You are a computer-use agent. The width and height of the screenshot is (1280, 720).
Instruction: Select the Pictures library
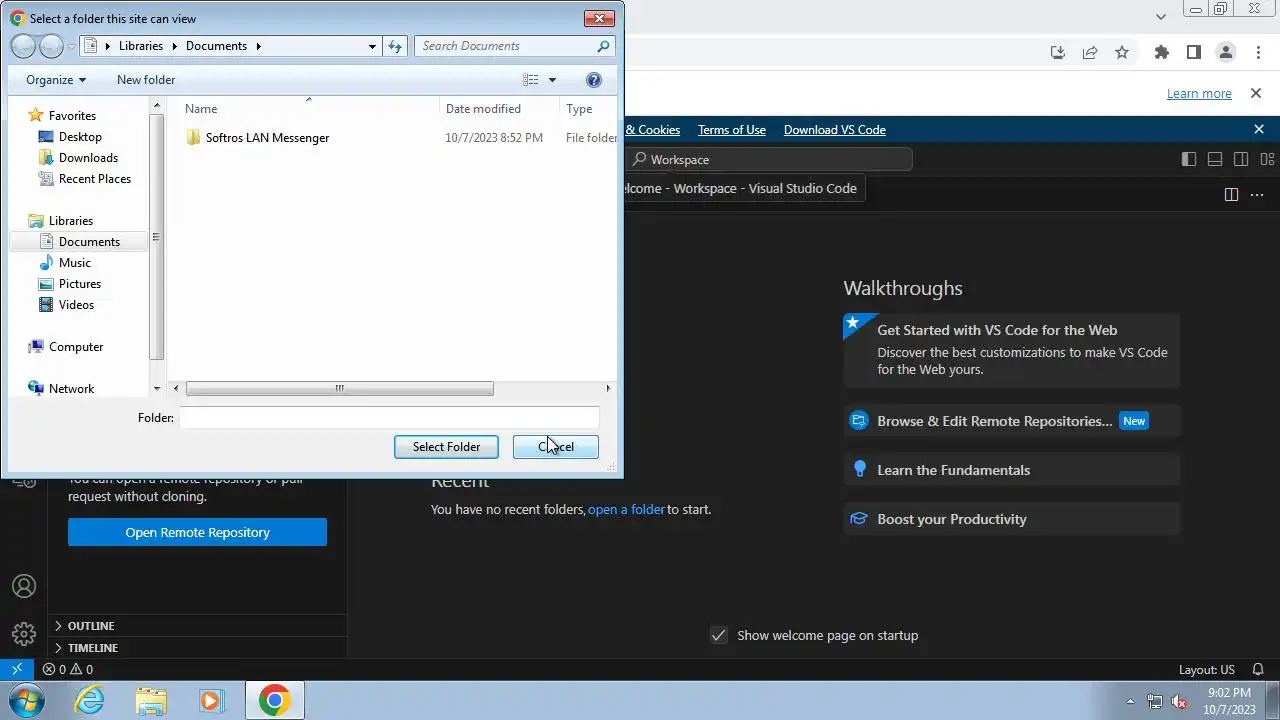point(80,284)
